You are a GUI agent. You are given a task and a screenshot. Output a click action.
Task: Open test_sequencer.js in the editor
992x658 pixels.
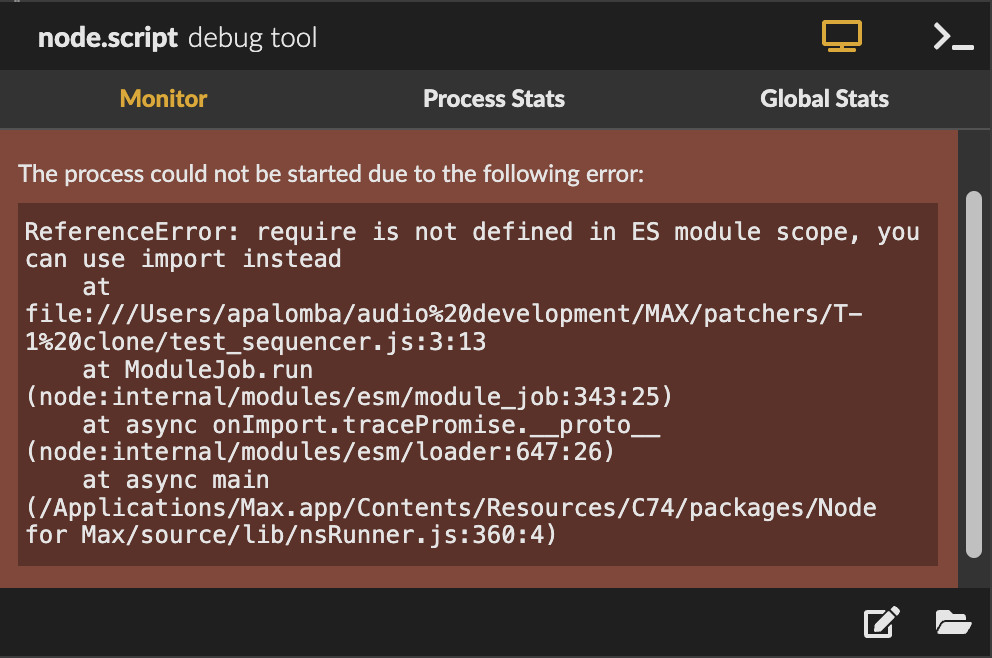tap(879, 622)
